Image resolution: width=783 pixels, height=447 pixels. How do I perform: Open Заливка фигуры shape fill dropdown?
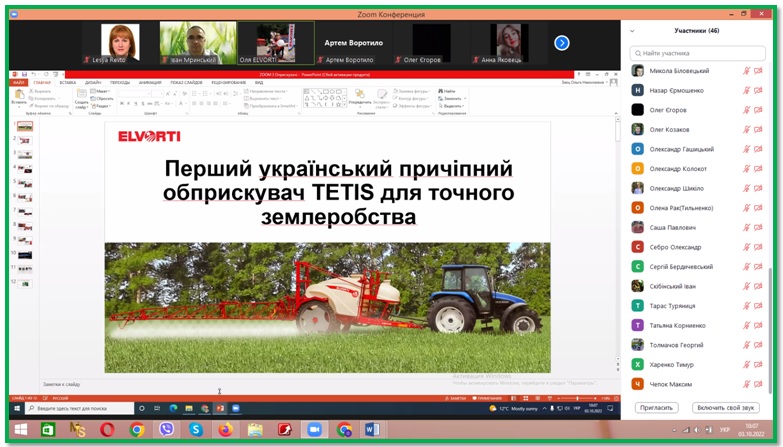pos(411,91)
